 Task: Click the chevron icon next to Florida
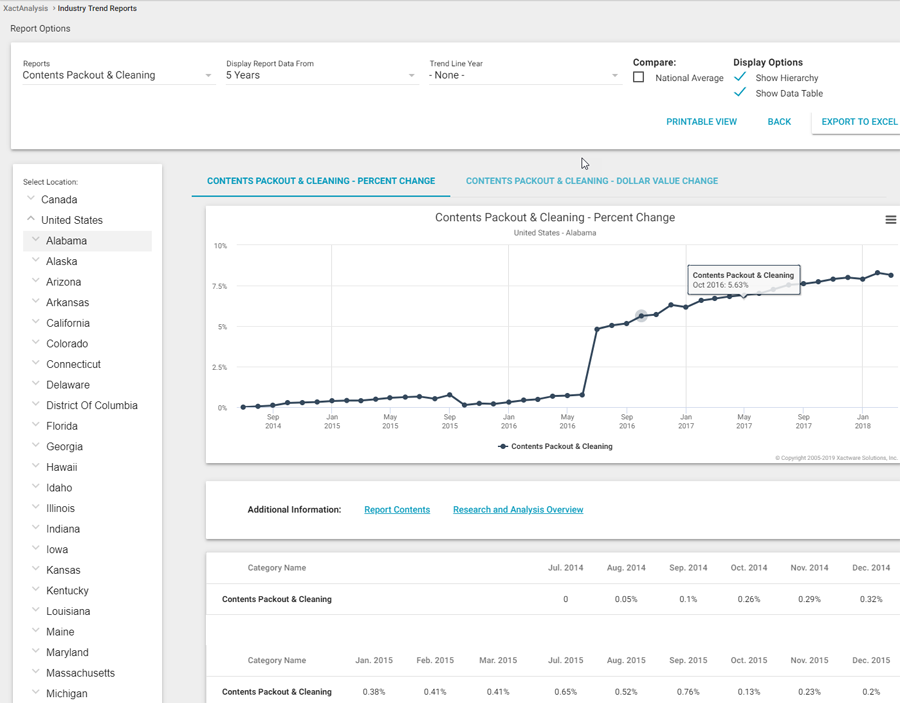point(36,425)
